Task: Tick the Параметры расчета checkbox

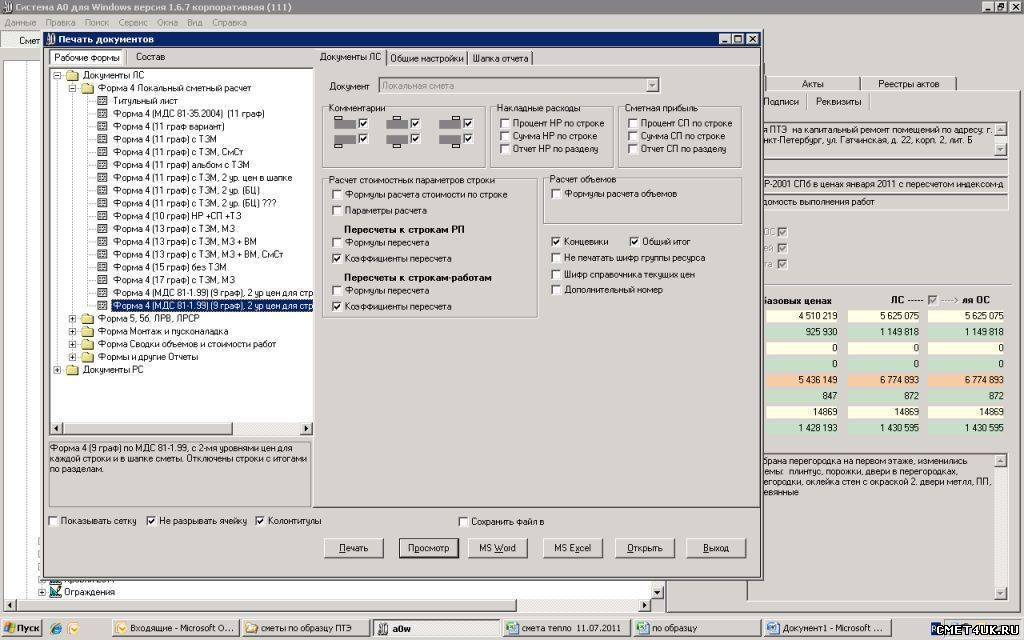Action: (x=337, y=211)
